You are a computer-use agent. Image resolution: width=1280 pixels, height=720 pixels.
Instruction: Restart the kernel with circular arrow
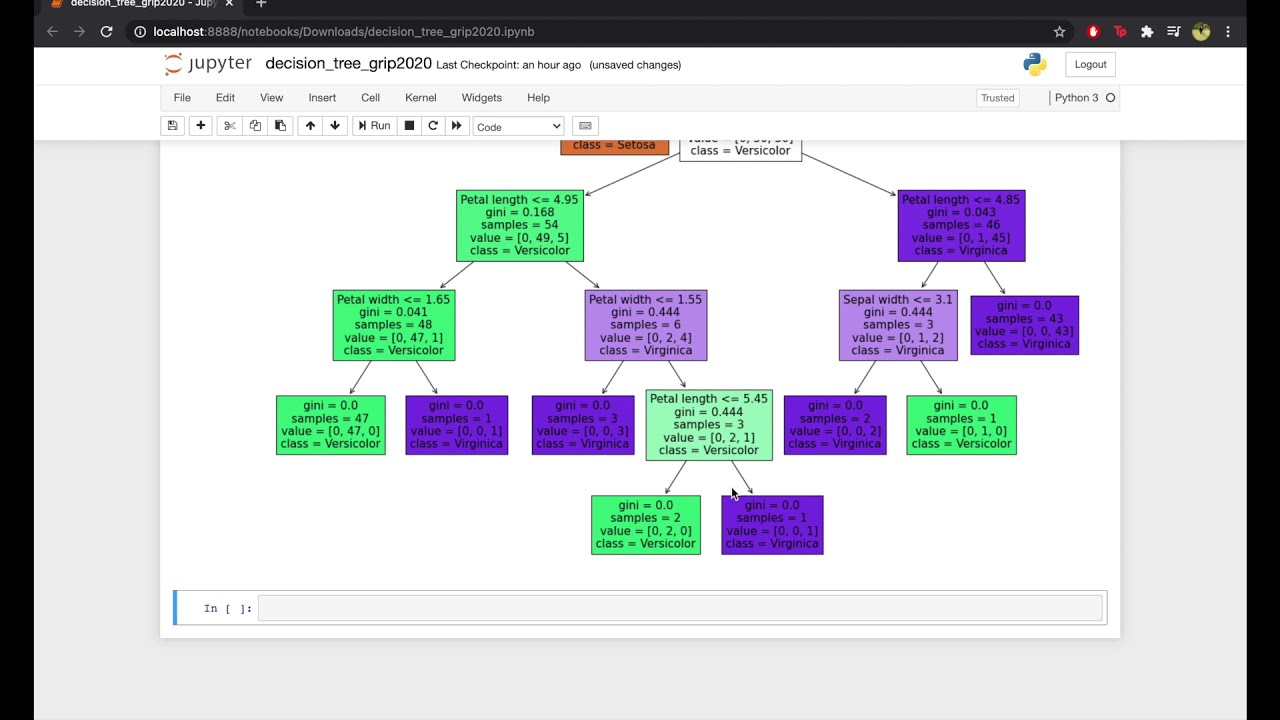433,126
